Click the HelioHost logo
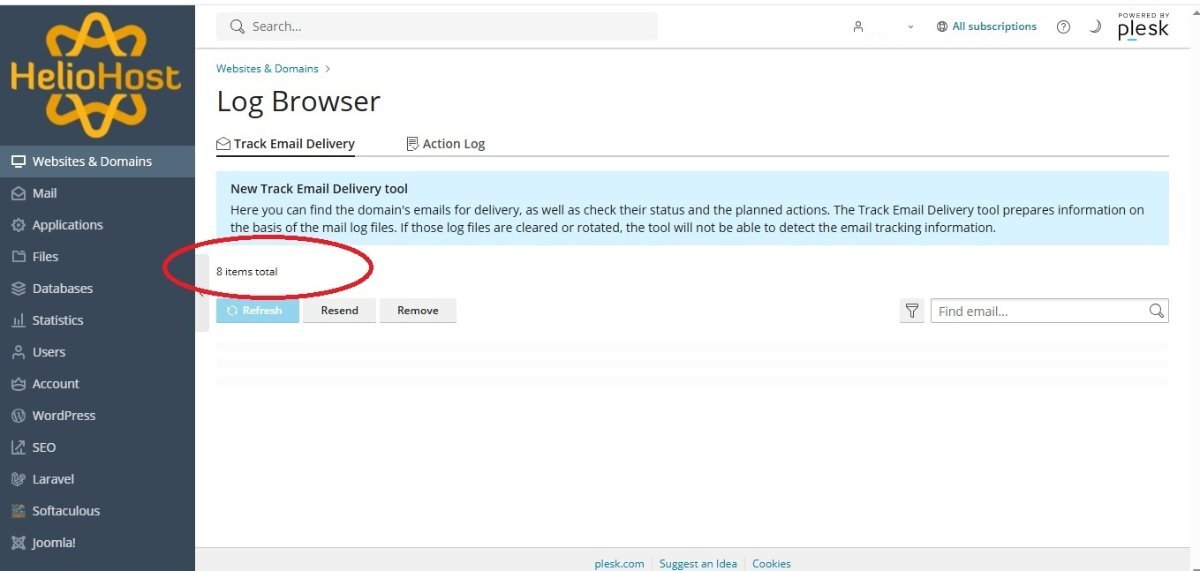Viewport: 1200px width, 571px height. (96, 76)
